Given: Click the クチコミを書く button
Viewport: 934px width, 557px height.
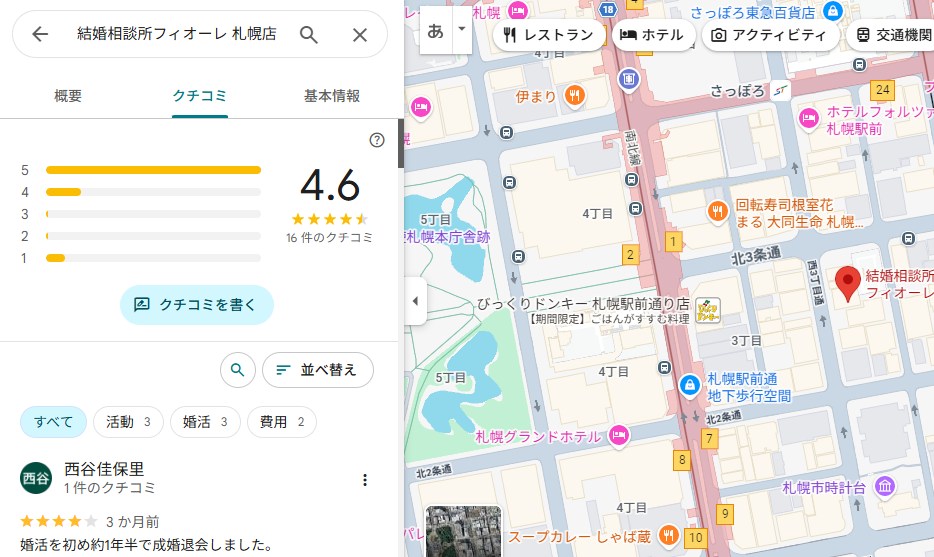Looking at the screenshot, I should [197, 305].
